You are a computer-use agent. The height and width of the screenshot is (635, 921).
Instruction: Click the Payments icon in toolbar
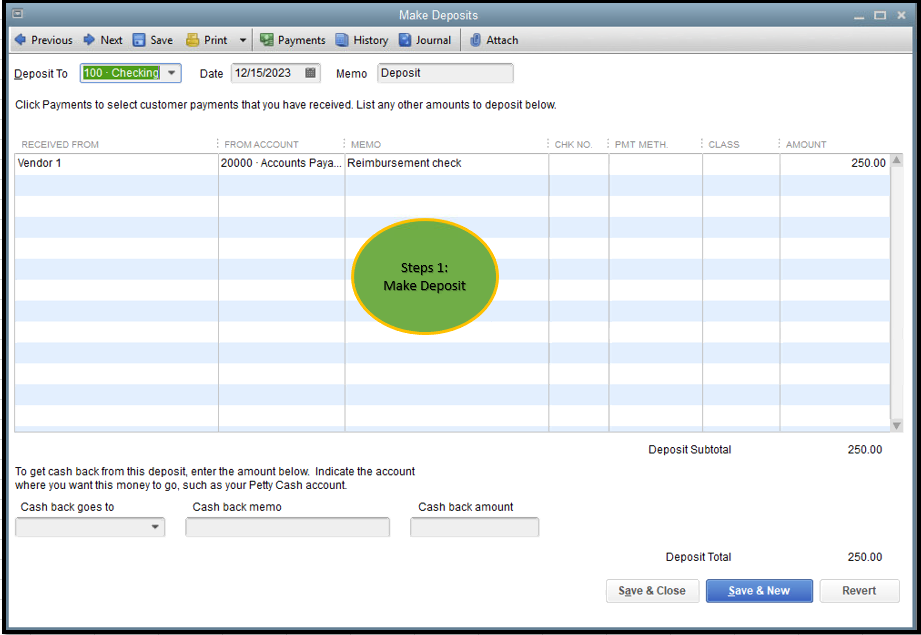pos(267,40)
